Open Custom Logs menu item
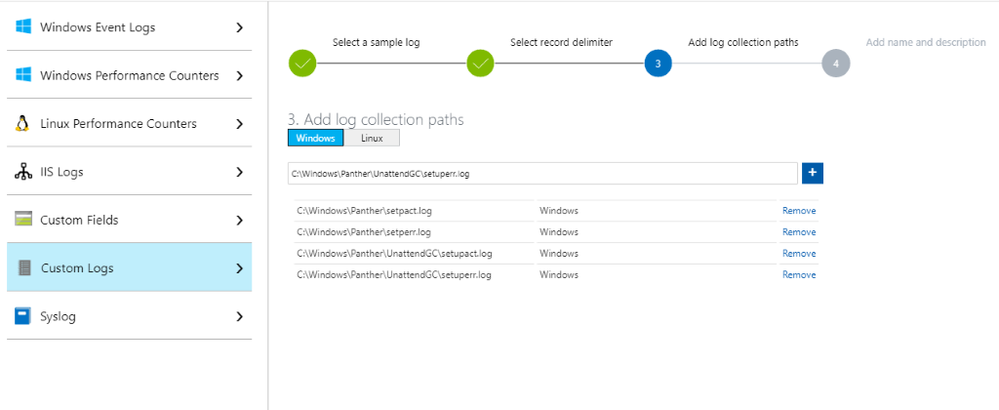The image size is (999, 410). pyautogui.click(x=129, y=268)
